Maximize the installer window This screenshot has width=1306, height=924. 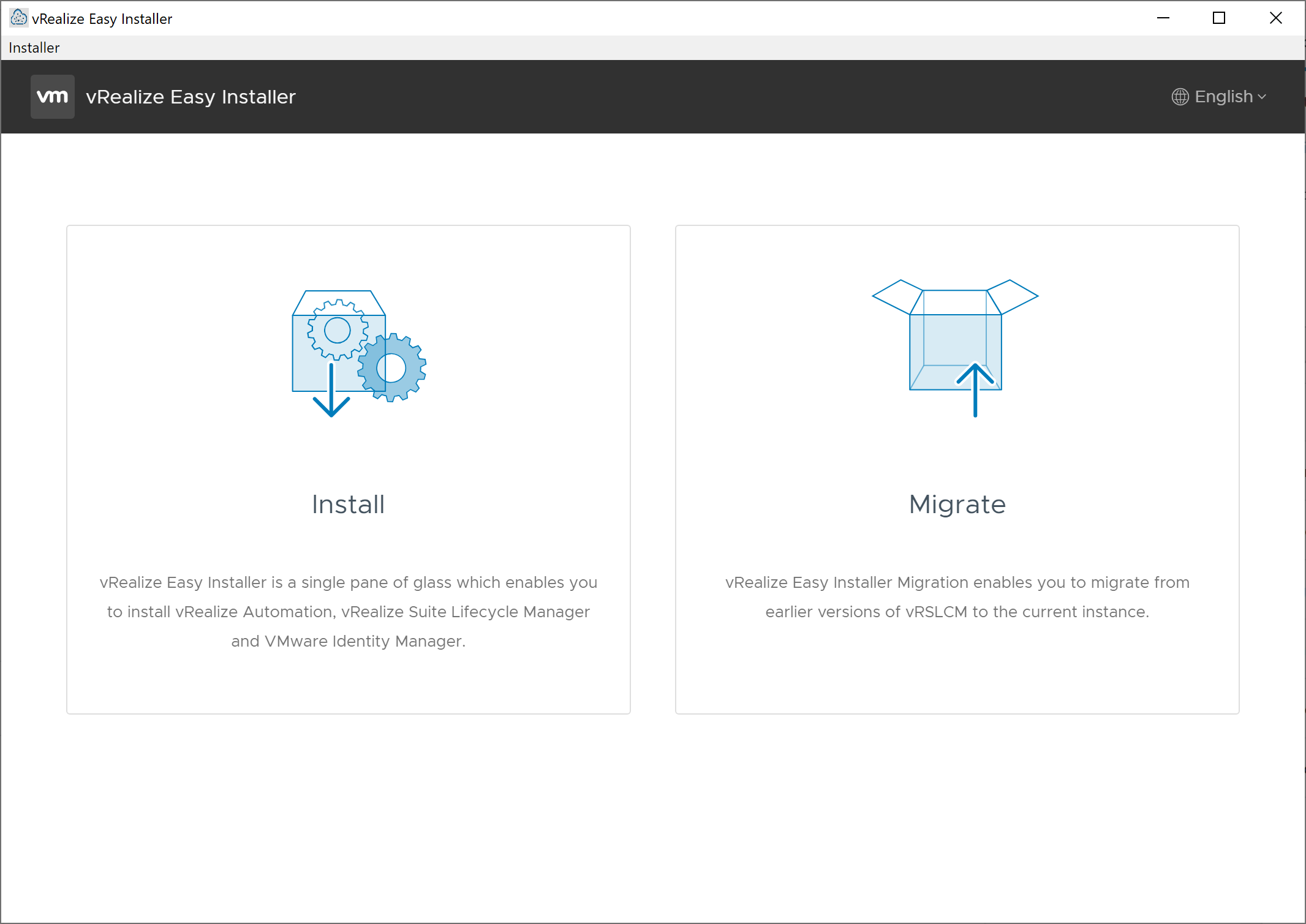tap(1219, 18)
